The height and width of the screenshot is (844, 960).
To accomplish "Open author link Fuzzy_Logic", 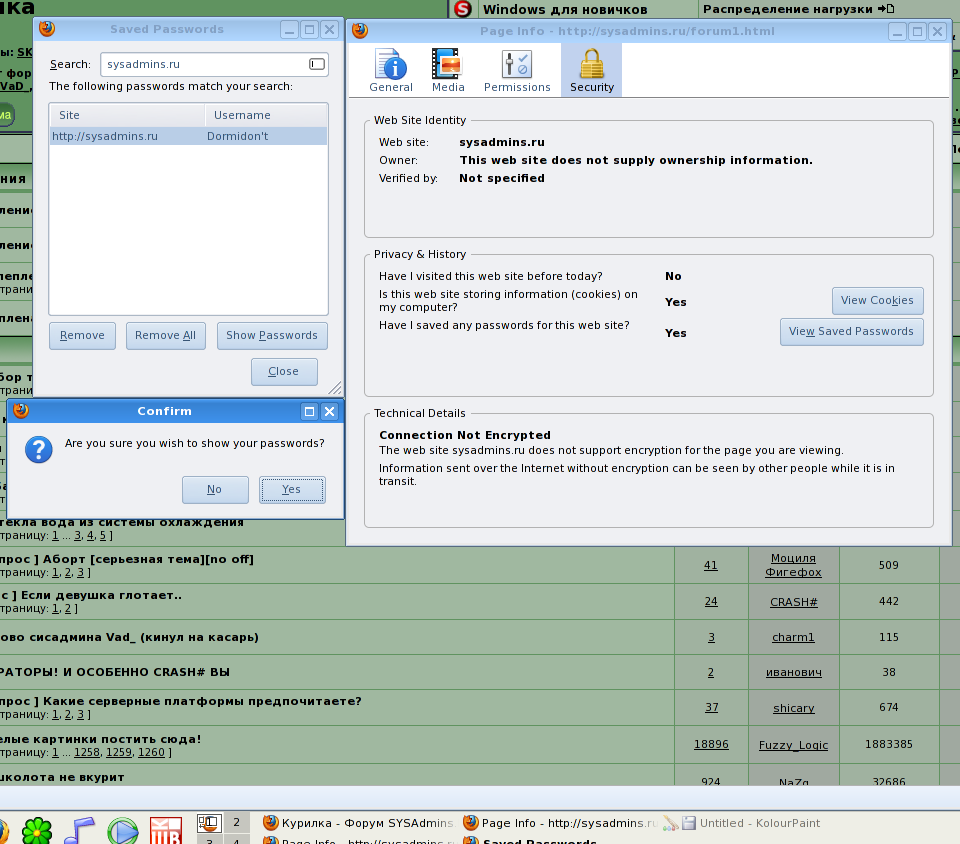I will [793, 745].
